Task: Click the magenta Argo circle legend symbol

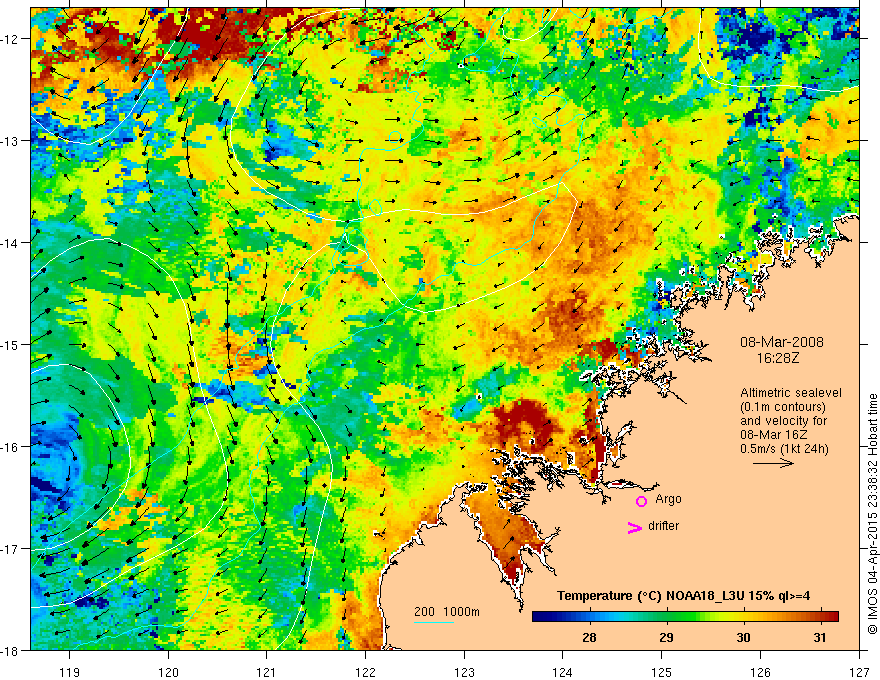Action: [x=641, y=501]
